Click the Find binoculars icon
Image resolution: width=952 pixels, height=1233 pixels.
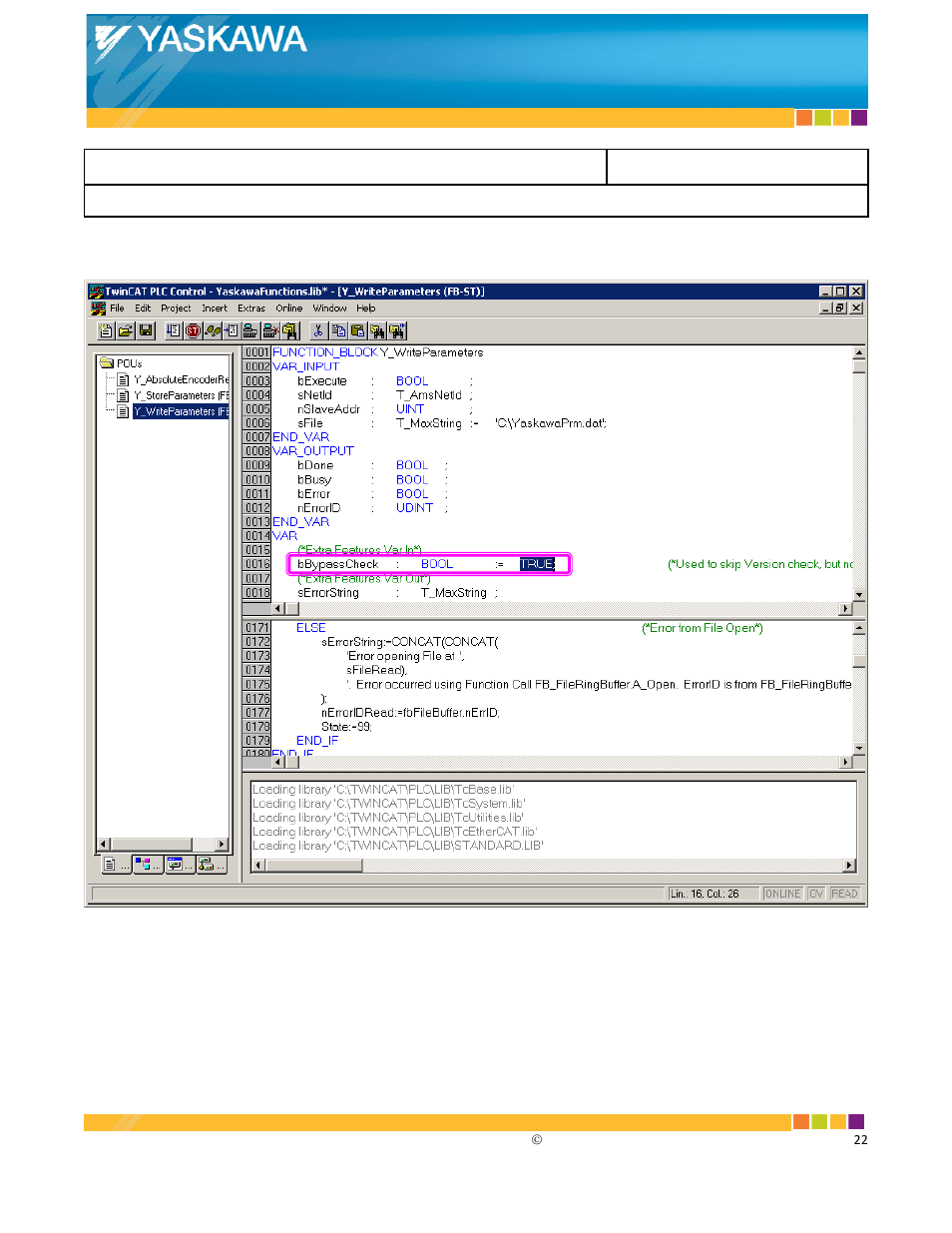pyautogui.click(x=378, y=330)
